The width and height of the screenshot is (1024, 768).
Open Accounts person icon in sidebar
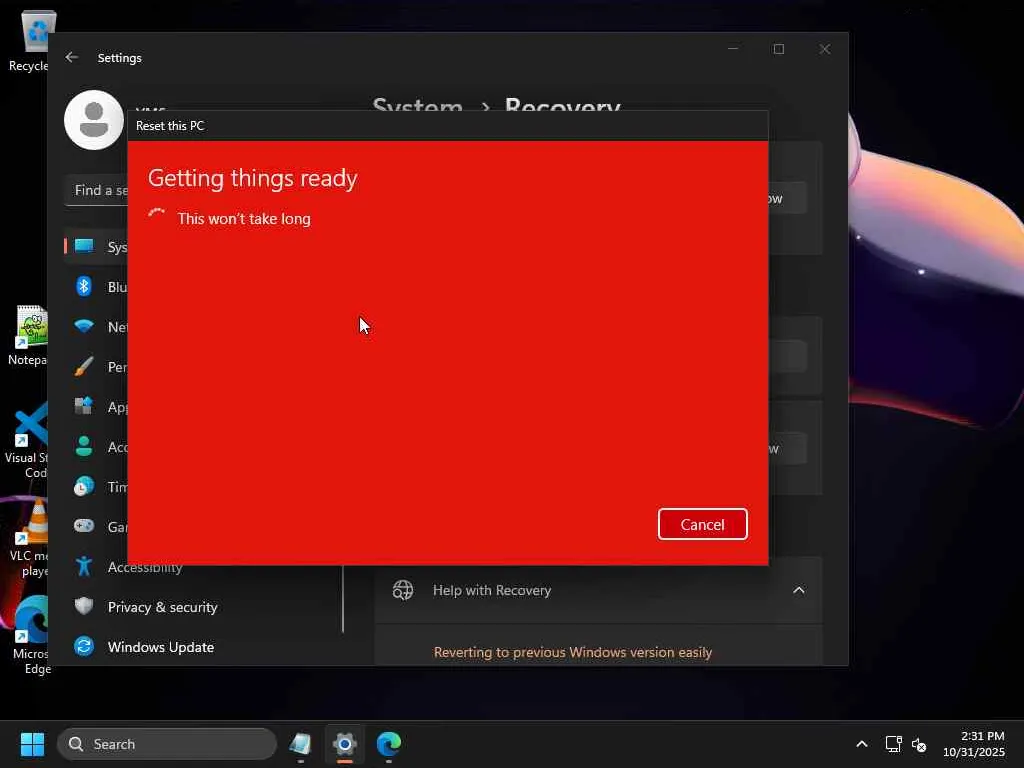[x=84, y=446]
